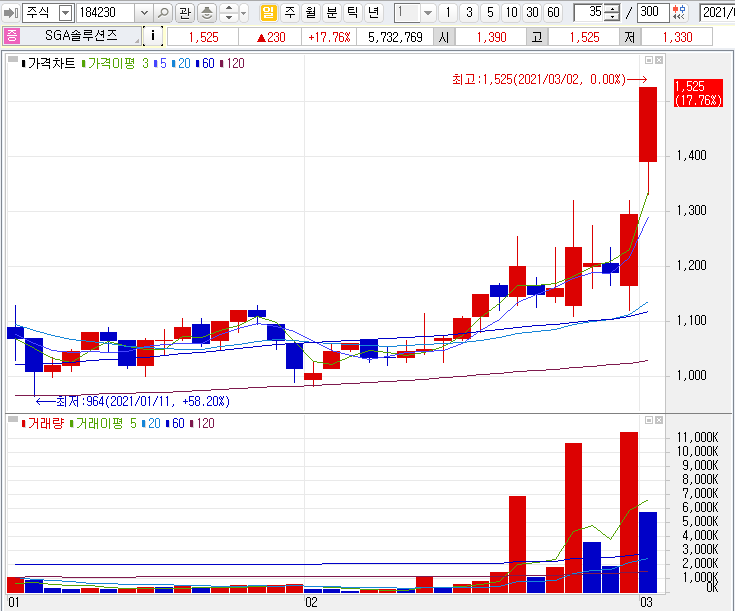
Task: Click the latest tall red candlestick
Action: click(x=648, y=125)
